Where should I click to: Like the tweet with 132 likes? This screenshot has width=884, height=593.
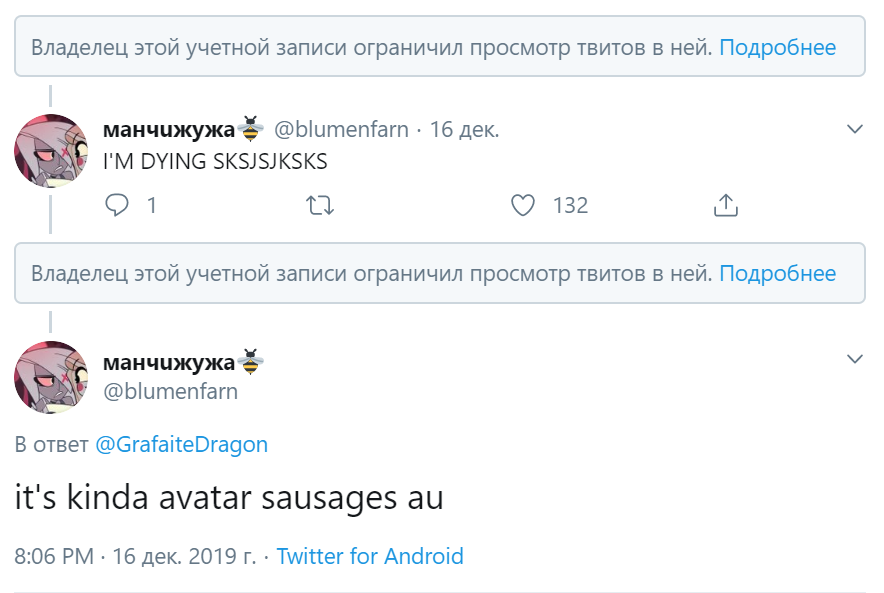(x=523, y=206)
